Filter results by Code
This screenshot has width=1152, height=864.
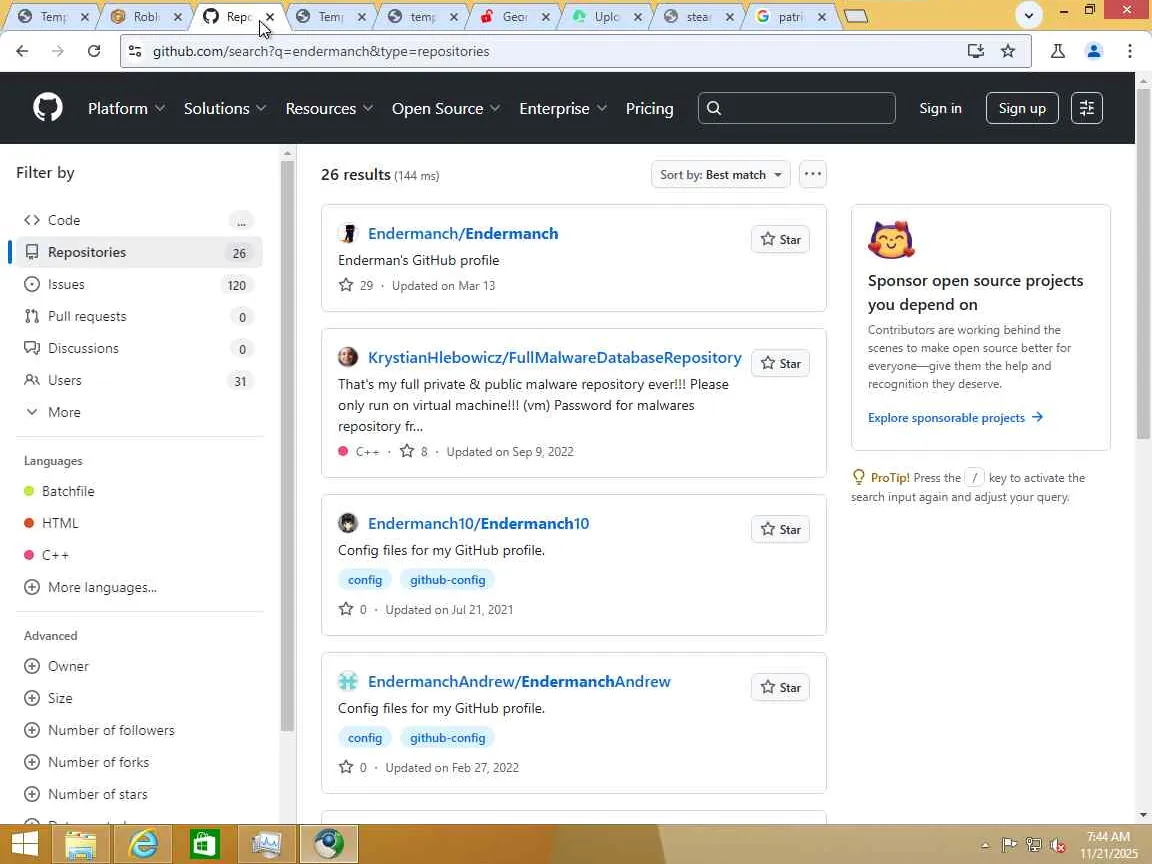139,220
